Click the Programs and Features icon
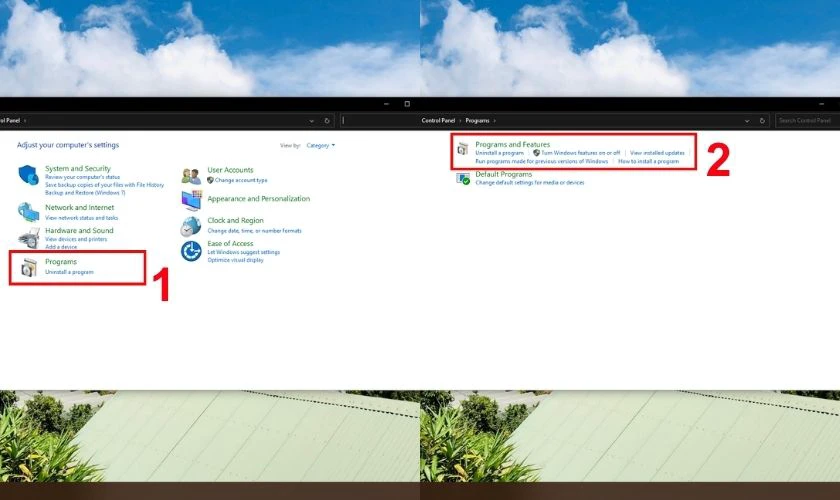840x500 pixels. [x=462, y=148]
